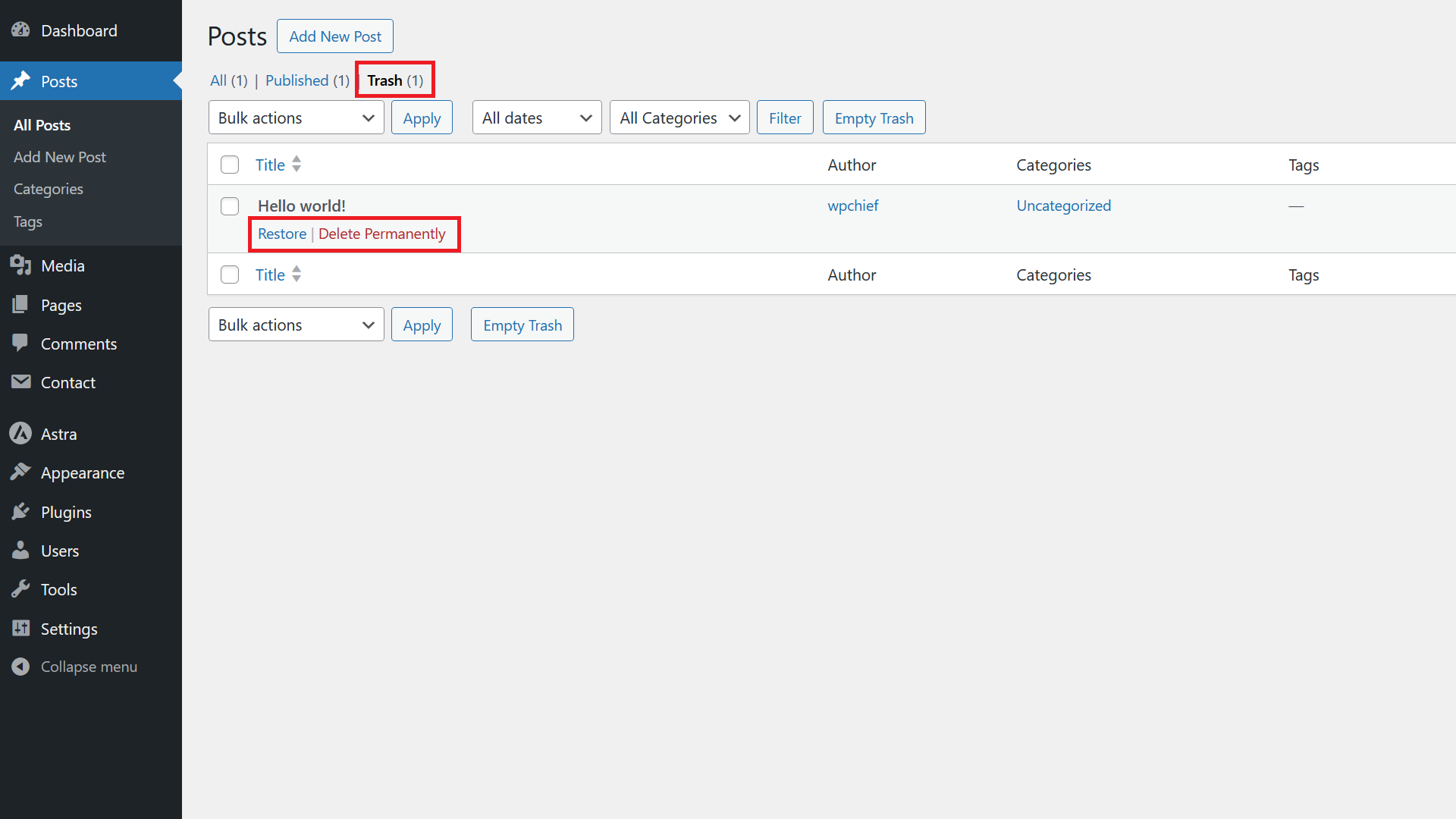Click Add New Post button
1456x819 pixels.
coord(336,36)
